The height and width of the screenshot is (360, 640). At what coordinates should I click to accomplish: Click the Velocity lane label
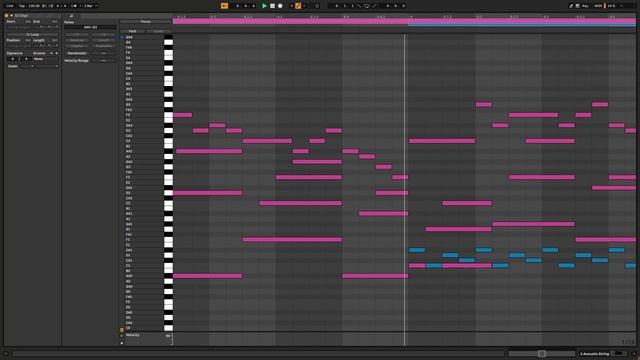132,335
